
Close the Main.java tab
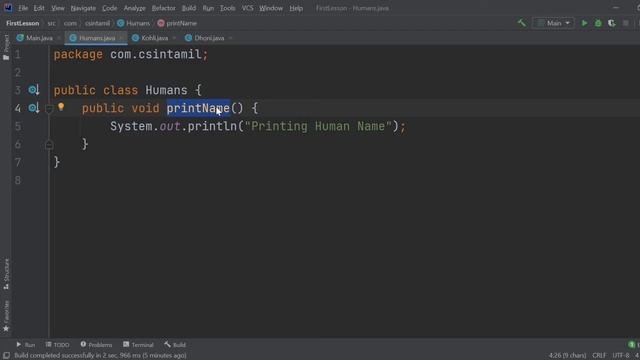pos(59,38)
